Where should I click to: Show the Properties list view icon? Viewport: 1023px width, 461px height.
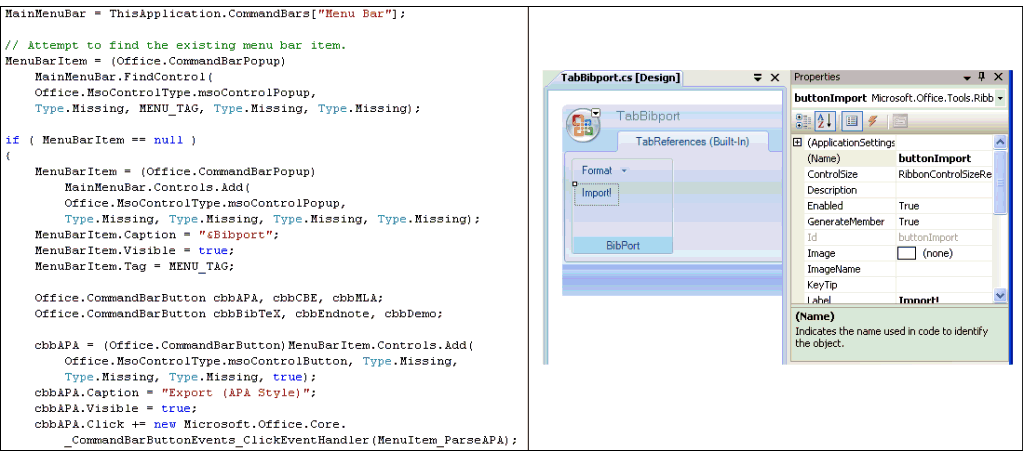coord(852,121)
